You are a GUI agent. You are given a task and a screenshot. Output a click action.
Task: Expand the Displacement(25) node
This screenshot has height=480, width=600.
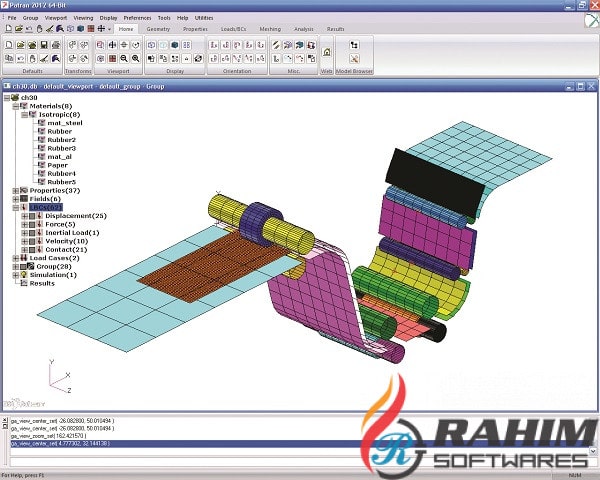click(x=24, y=216)
